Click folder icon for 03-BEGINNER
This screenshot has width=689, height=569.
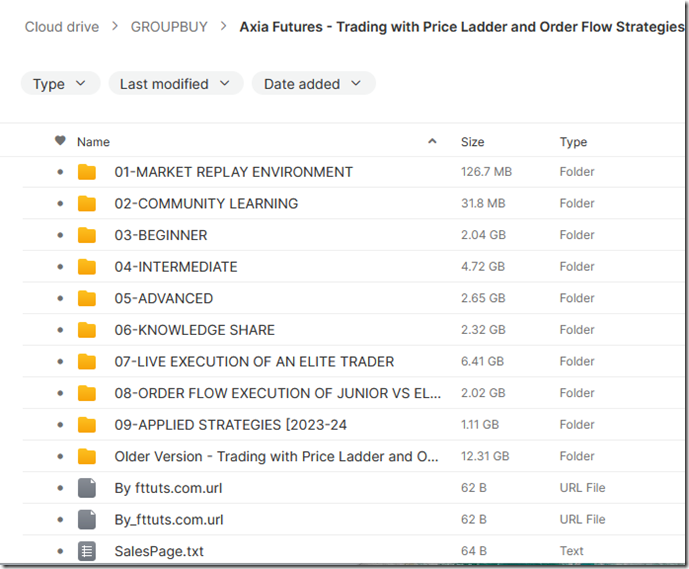click(x=87, y=235)
